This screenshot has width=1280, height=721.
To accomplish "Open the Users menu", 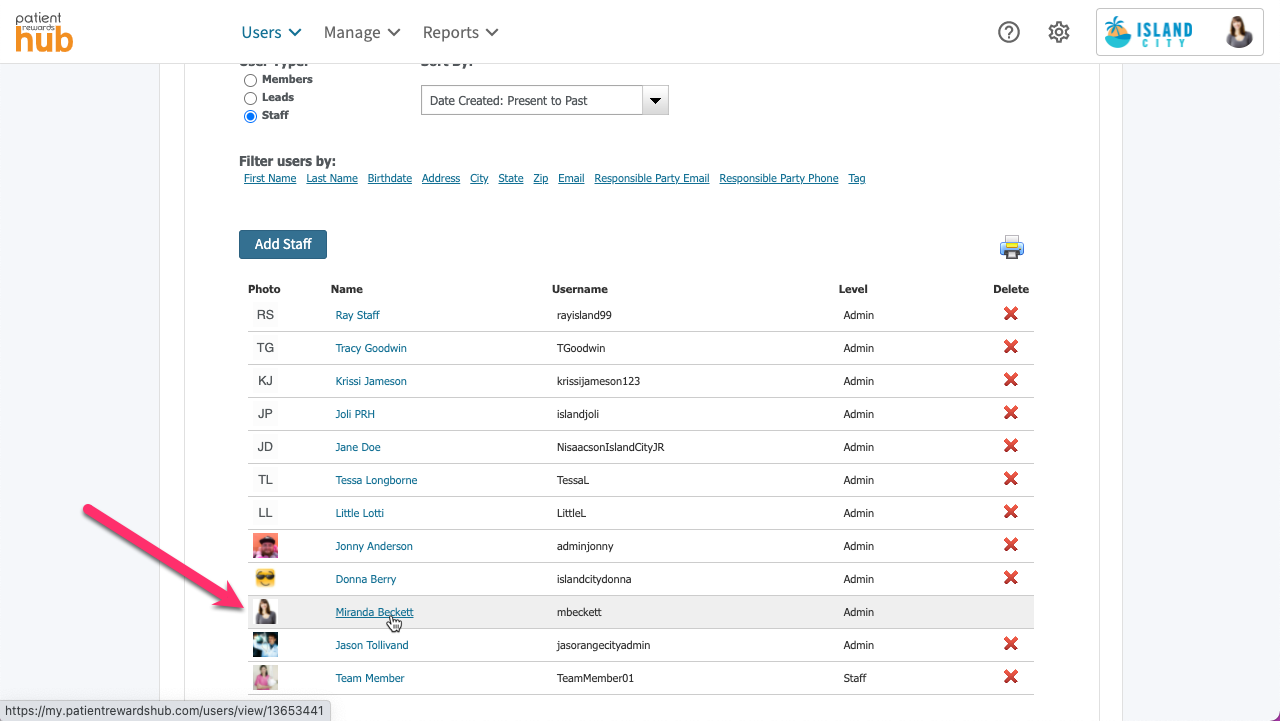I will tap(272, 32).
